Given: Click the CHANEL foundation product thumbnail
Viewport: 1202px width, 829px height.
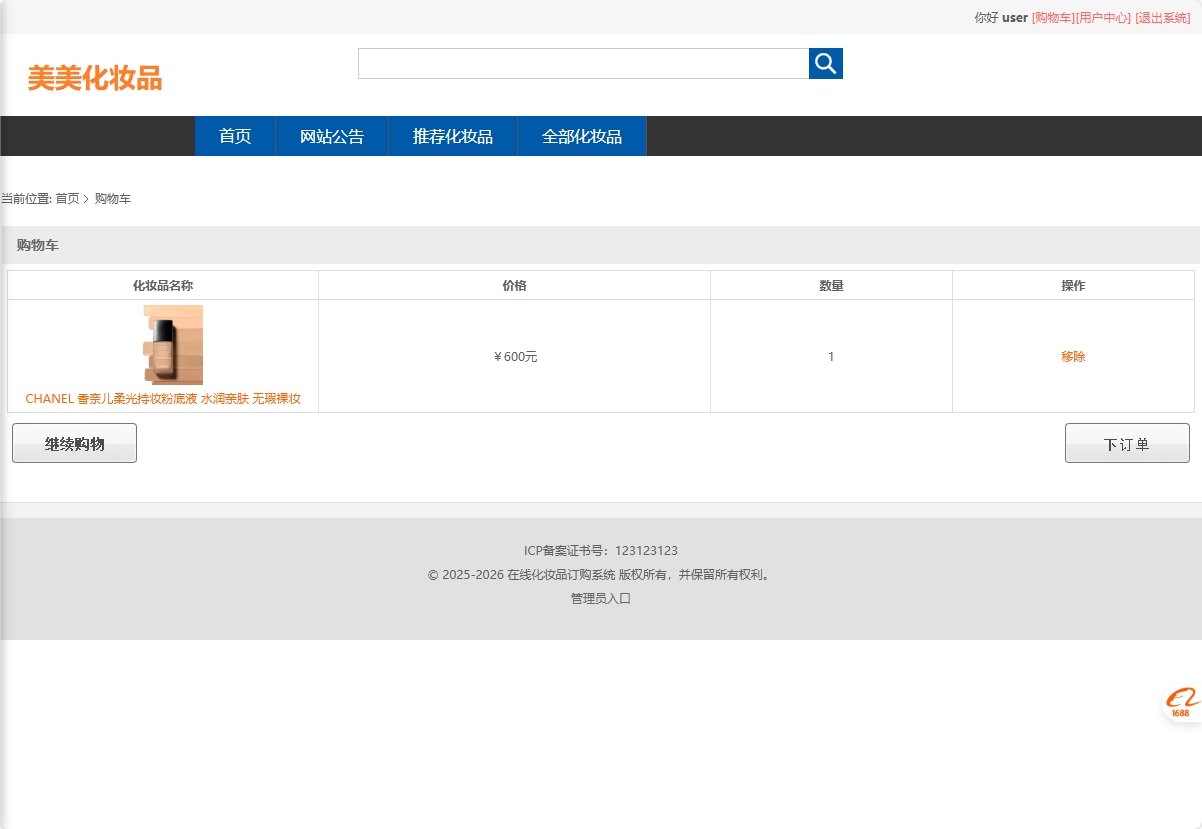Looking at the screenshot, I should (172, 344).
